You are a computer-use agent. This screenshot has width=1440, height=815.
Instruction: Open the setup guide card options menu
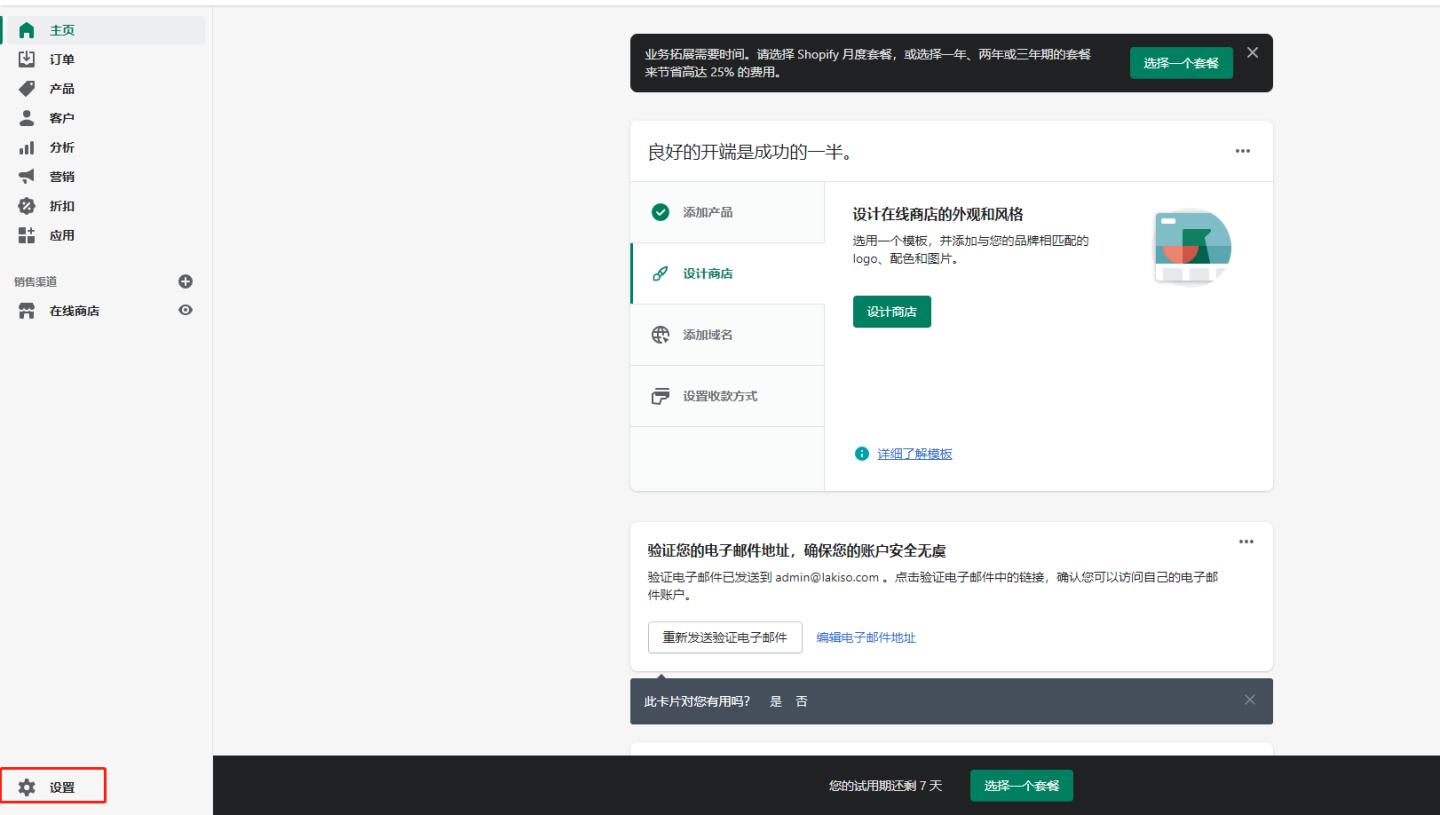[1244, 150]
